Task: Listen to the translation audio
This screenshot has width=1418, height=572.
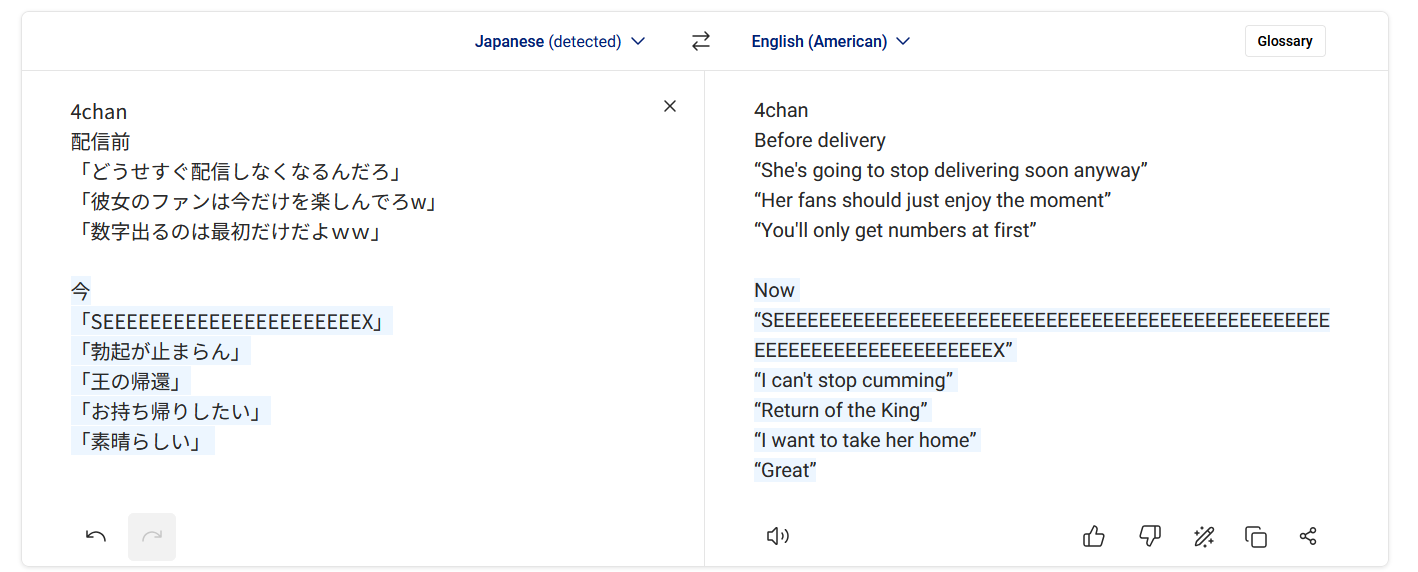Action: 777,537
